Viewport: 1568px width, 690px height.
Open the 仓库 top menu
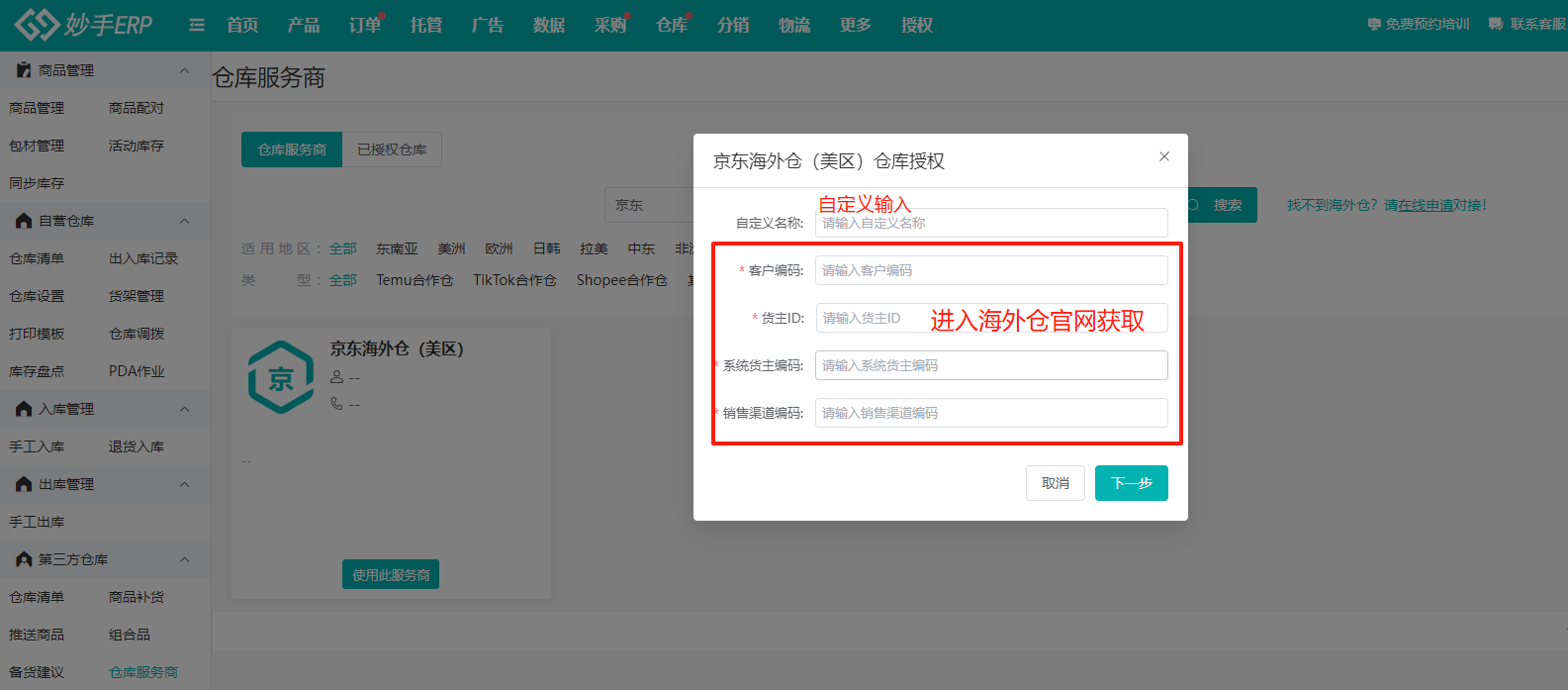point(672,25)
